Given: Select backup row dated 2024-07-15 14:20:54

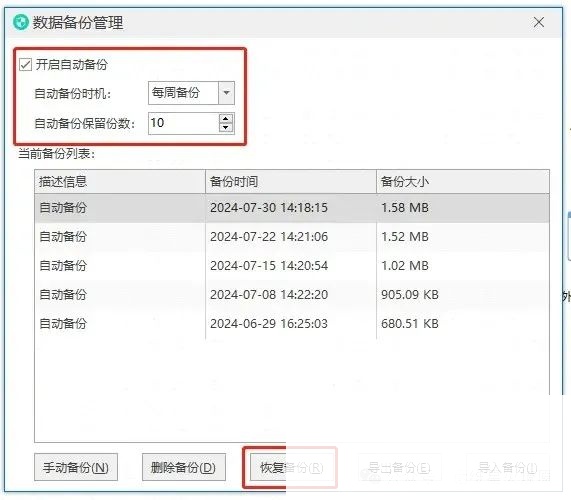Looking at the screenshot, I should tap(292, 266).
